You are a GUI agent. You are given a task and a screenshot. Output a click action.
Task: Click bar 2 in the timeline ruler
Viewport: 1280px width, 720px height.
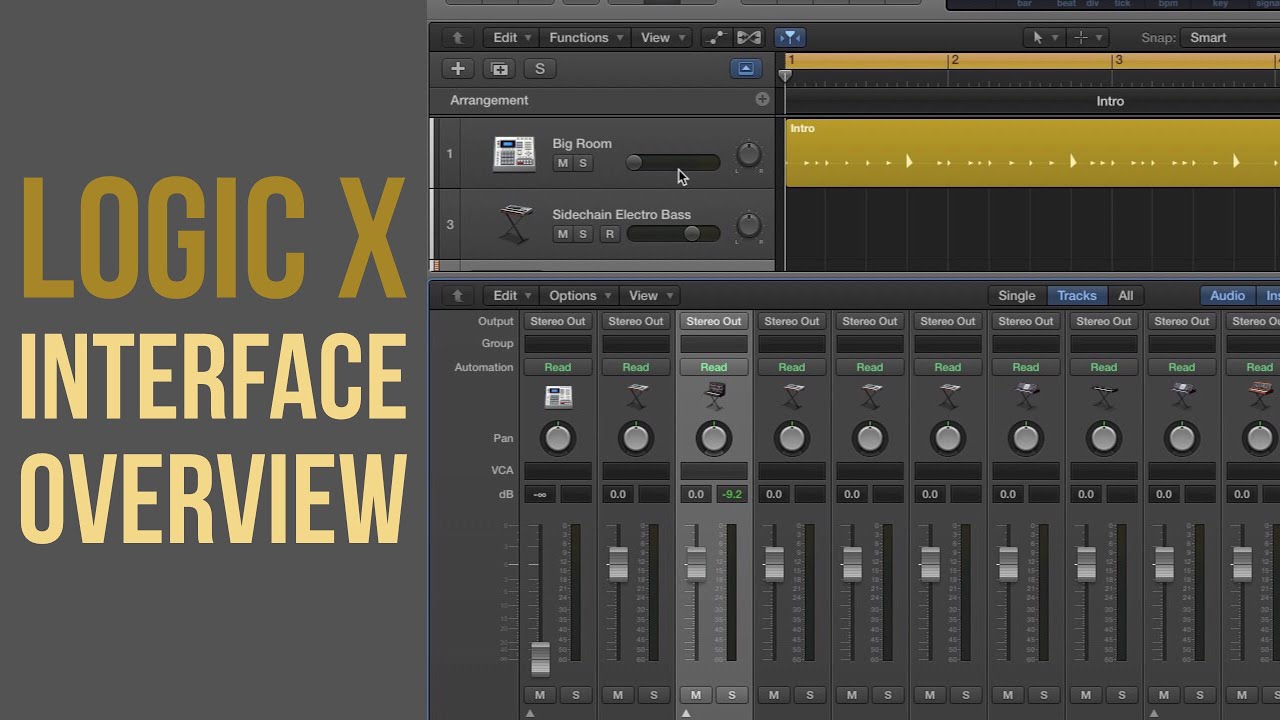pyautogui.click(x=955, y=60)
